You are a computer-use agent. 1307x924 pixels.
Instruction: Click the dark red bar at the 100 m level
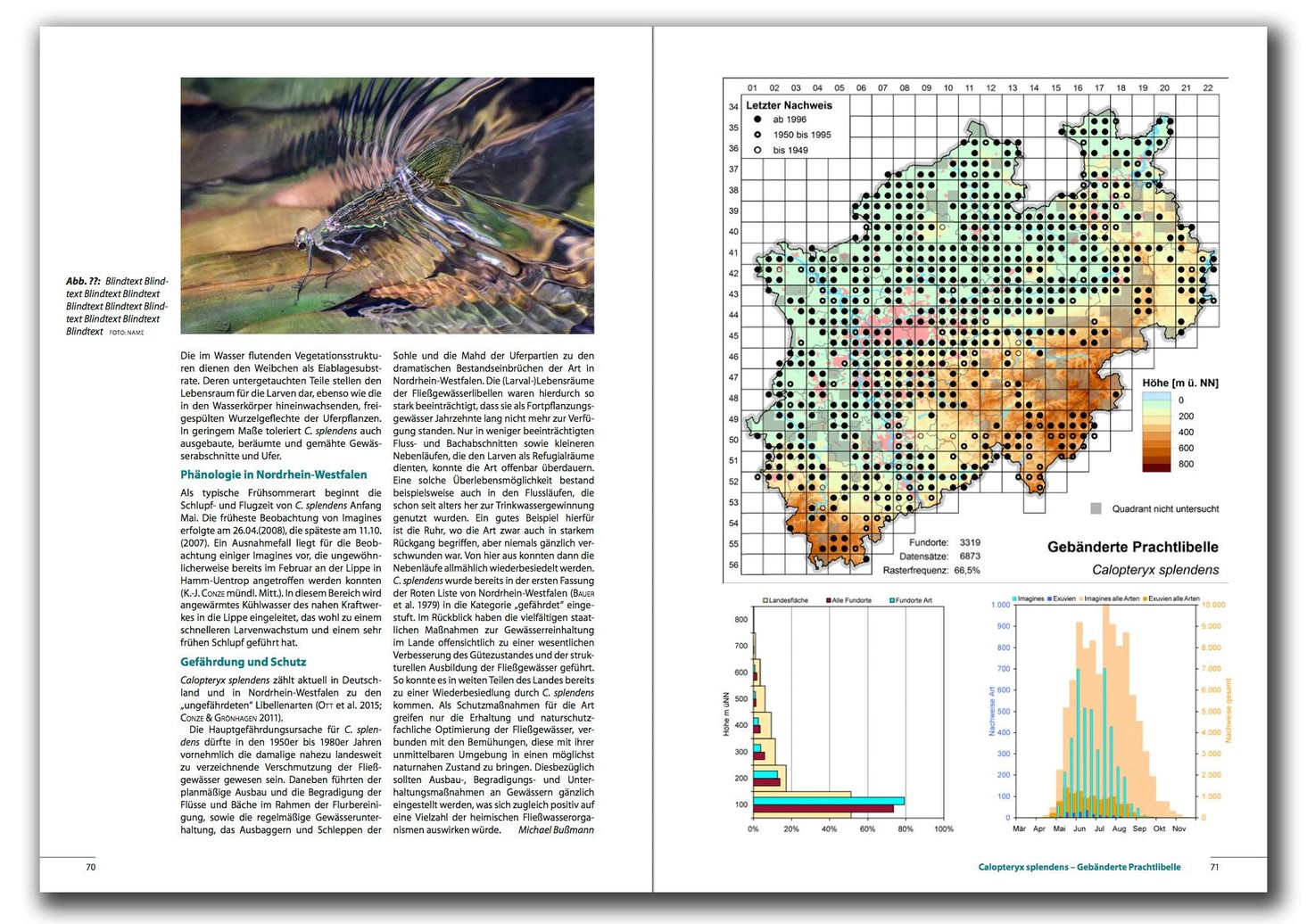click(823, 808)
